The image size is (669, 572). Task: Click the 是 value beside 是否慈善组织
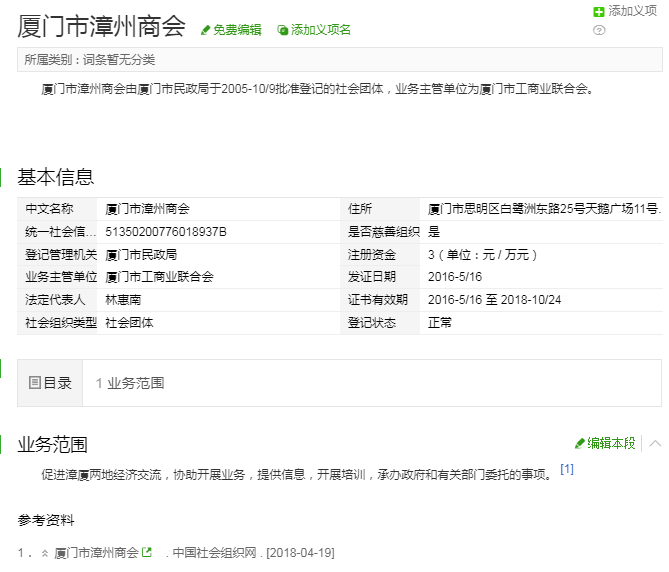coord(434,232)
